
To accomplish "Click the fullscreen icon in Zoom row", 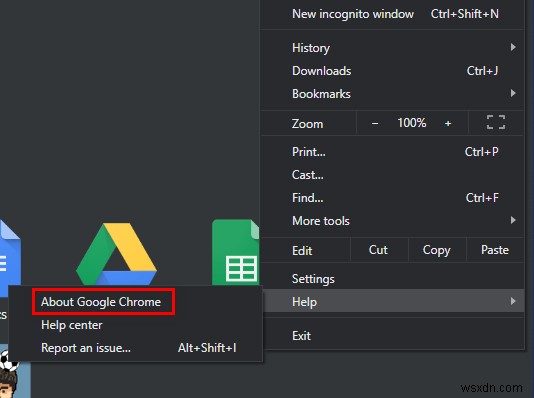I will [496, 122].
